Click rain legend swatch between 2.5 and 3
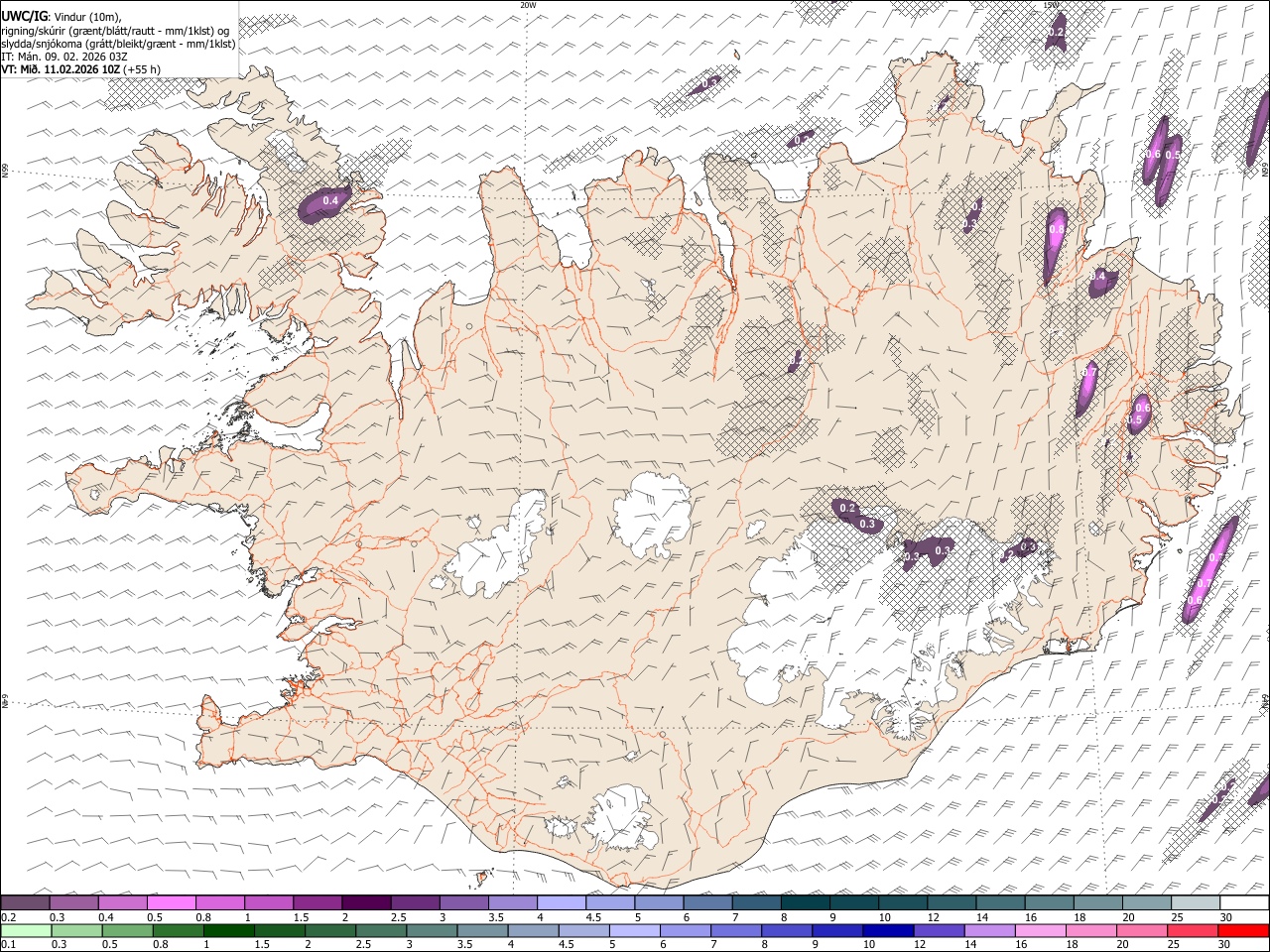The width and height of the screenshot is (1270, 952). (382, 930)
